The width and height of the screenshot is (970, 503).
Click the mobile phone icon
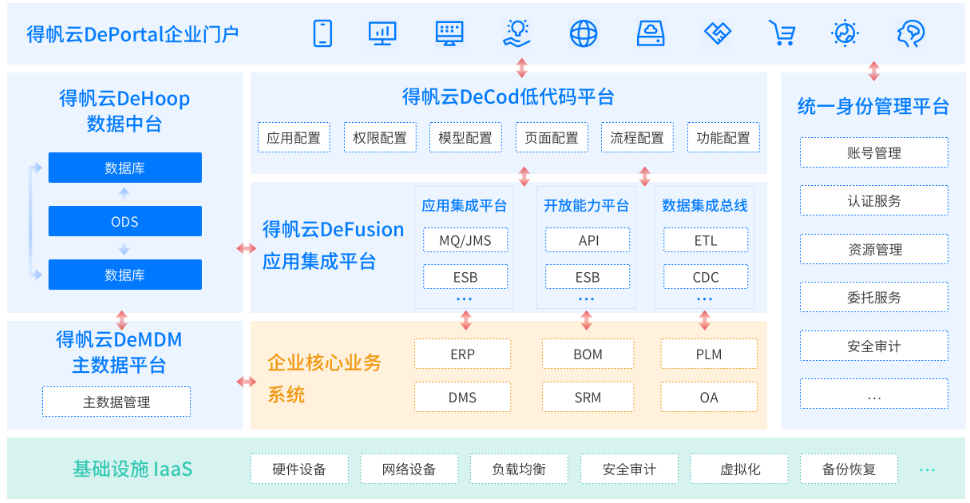coord(322,33)
